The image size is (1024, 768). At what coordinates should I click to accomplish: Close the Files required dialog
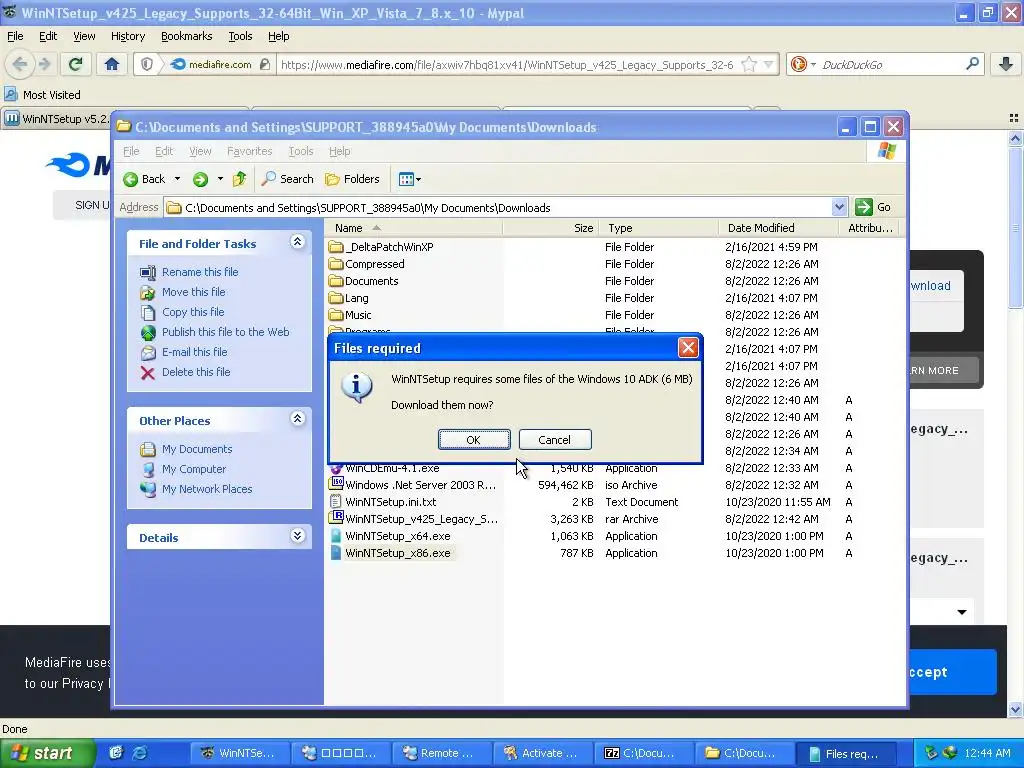tap(688, 347)
